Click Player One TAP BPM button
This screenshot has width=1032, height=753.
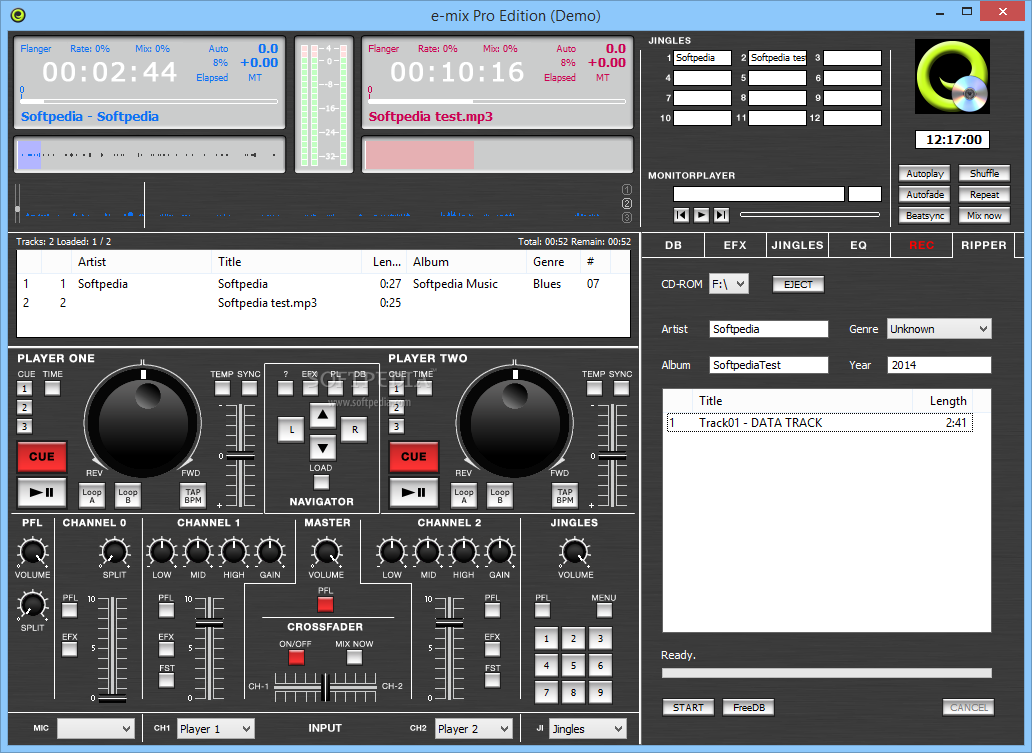[193, 495]
